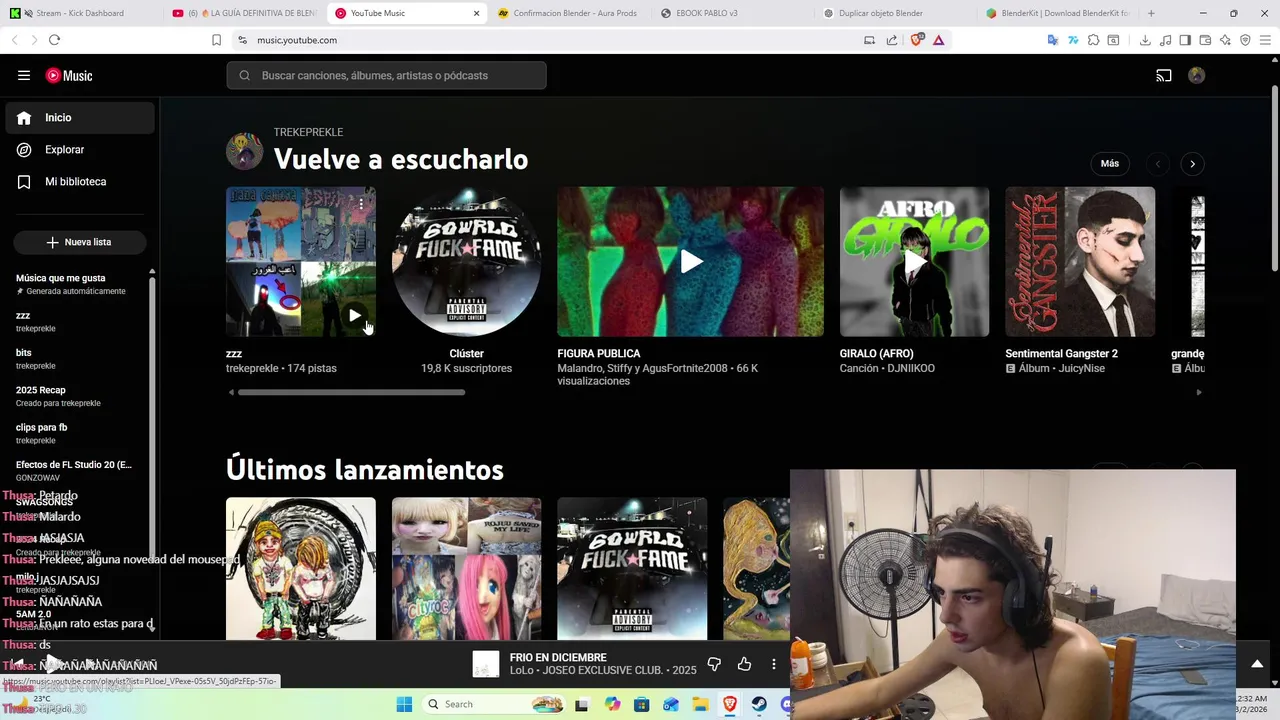This screenshot has height=720, width=1280.
Task: Switch to Confirmacion Blender - Aura Prods tab
Action: tap(570, 13)
